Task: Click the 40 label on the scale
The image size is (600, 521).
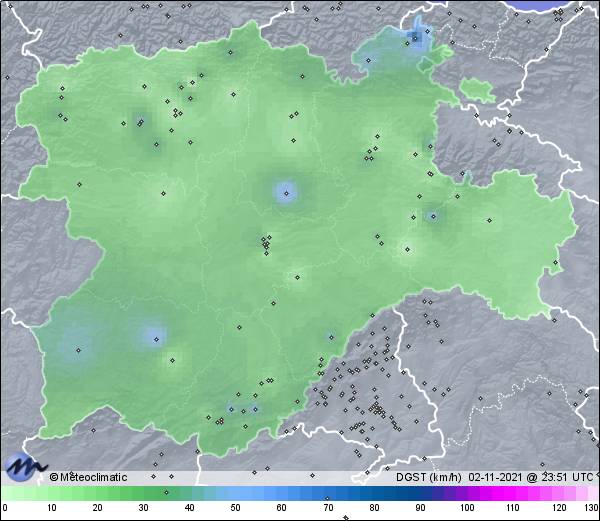Action: point(189,508)
